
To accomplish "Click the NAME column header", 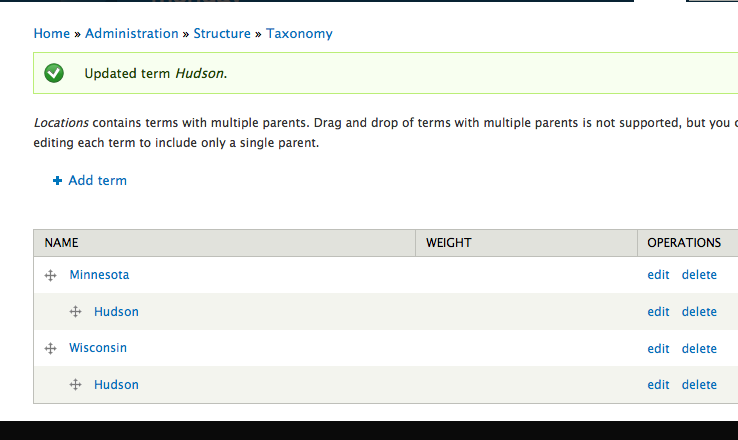I will tap(61, 243).
